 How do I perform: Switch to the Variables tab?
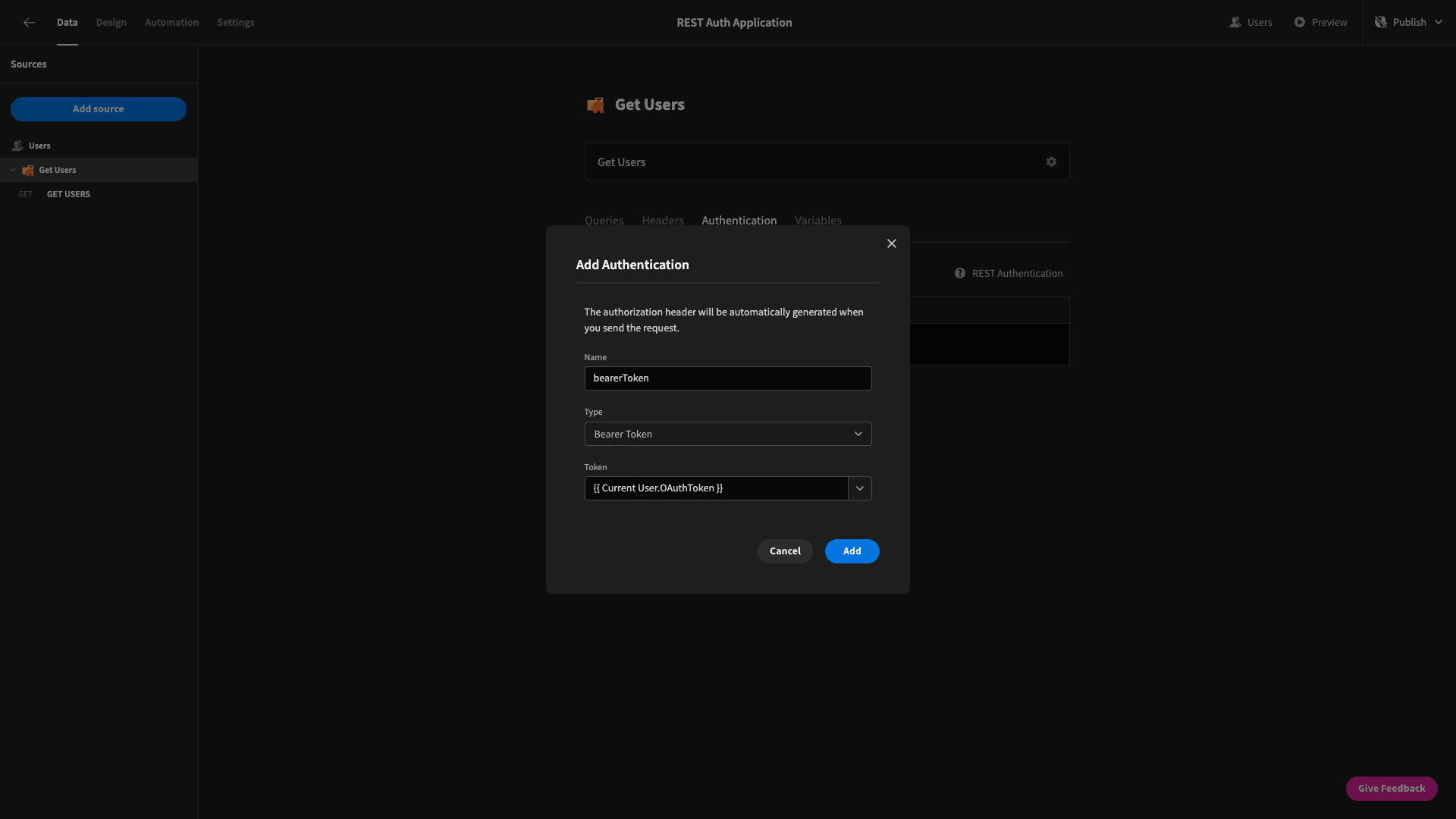pyautogui.click(x=818, y=221)
